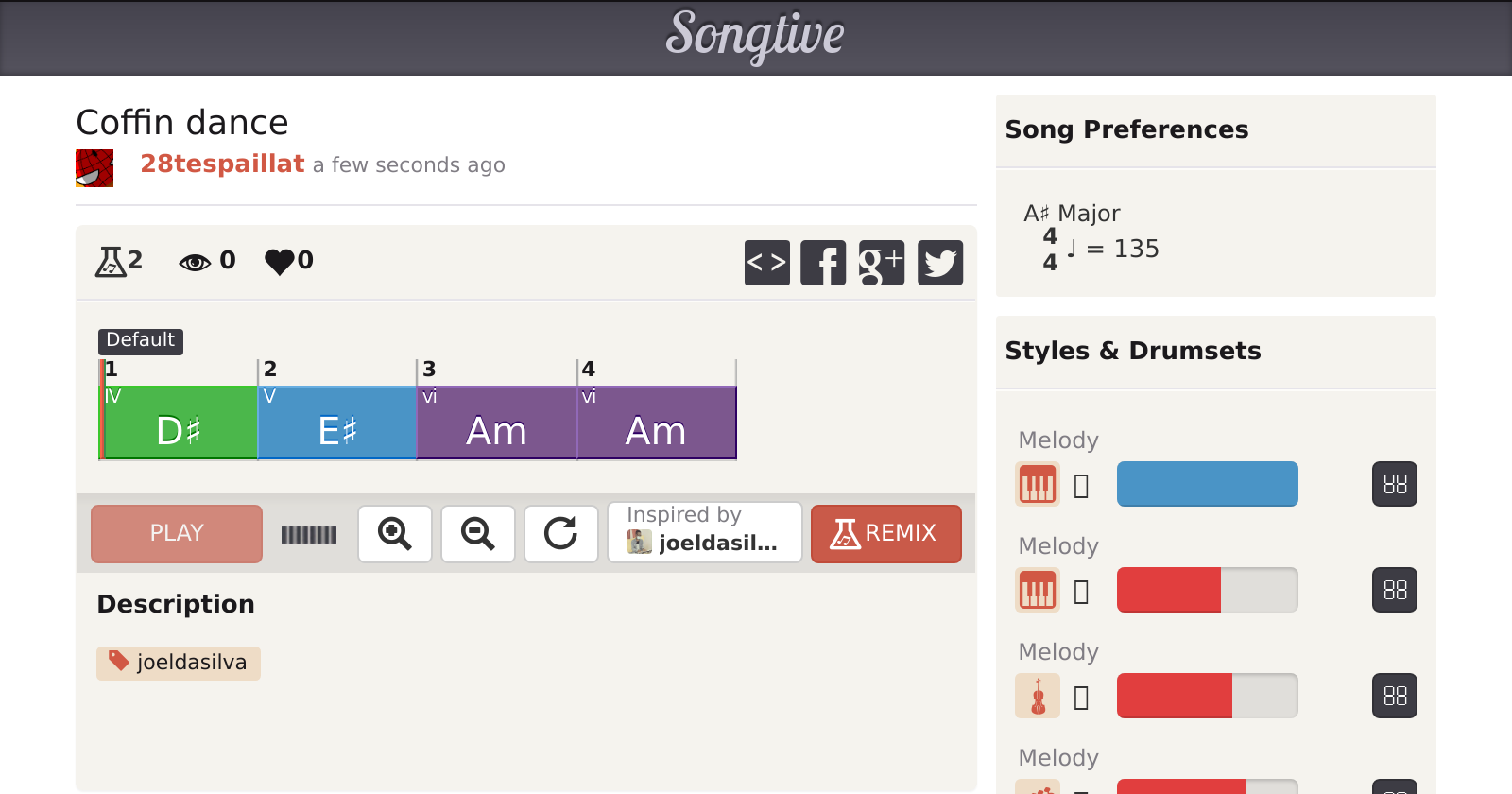Select the violin instrument icon
Screen dimensions: 1512x794
point(1038,697)
